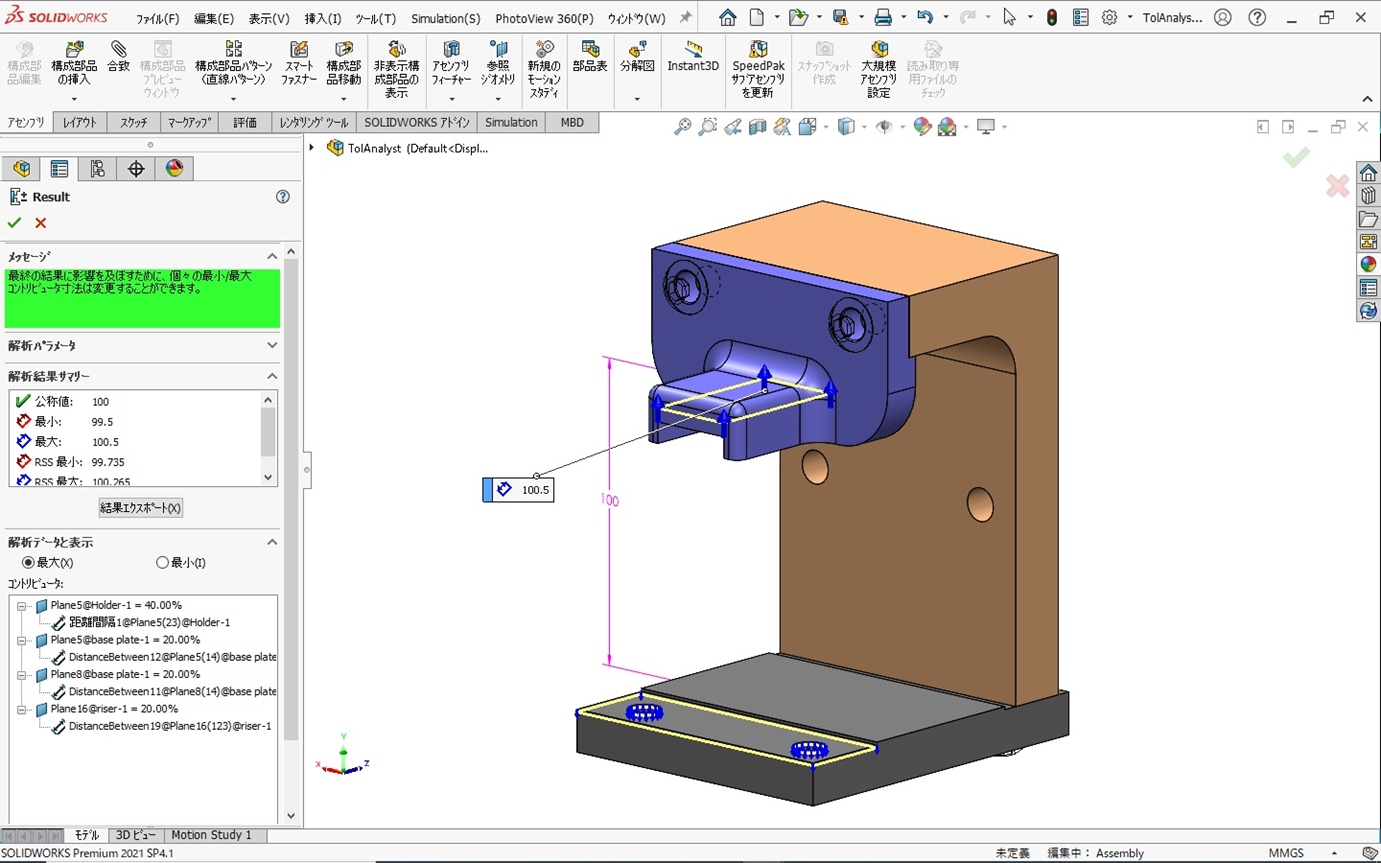Collapse Plane8@base plate-1 tree node

[22, 675]
